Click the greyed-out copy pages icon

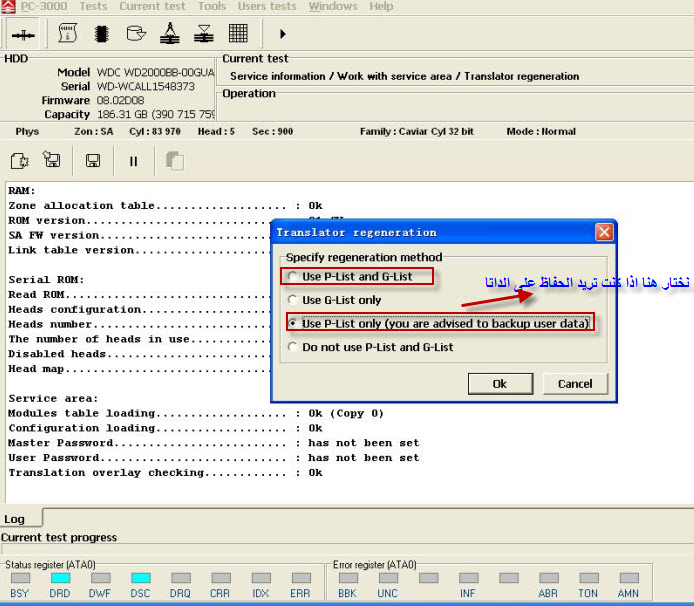174,161
